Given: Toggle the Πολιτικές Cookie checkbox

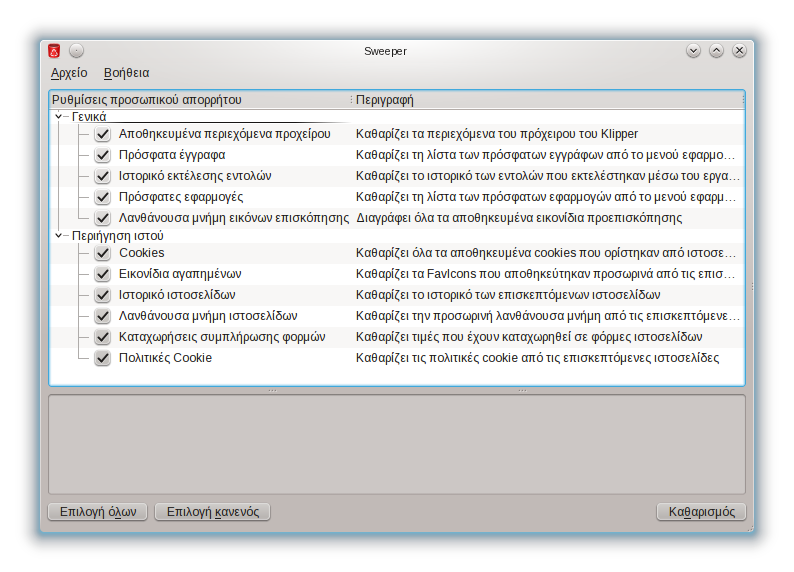Looking at the screenshot, I should point(102,358).
